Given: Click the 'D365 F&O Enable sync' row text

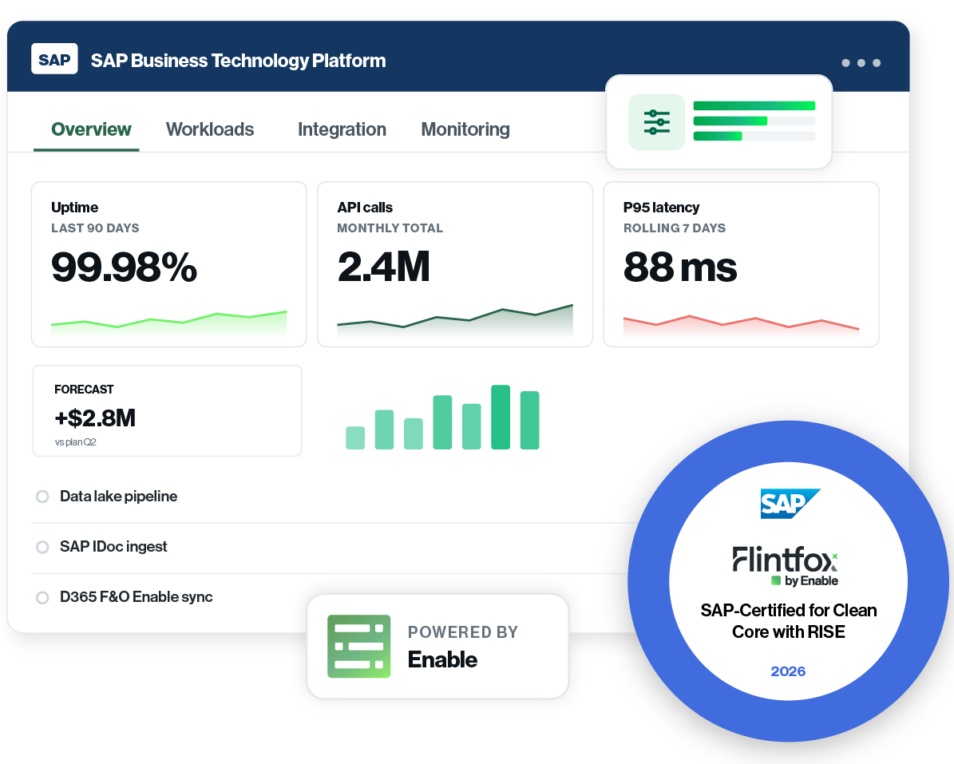Looking at the screenshot, I should pos(136,597).
